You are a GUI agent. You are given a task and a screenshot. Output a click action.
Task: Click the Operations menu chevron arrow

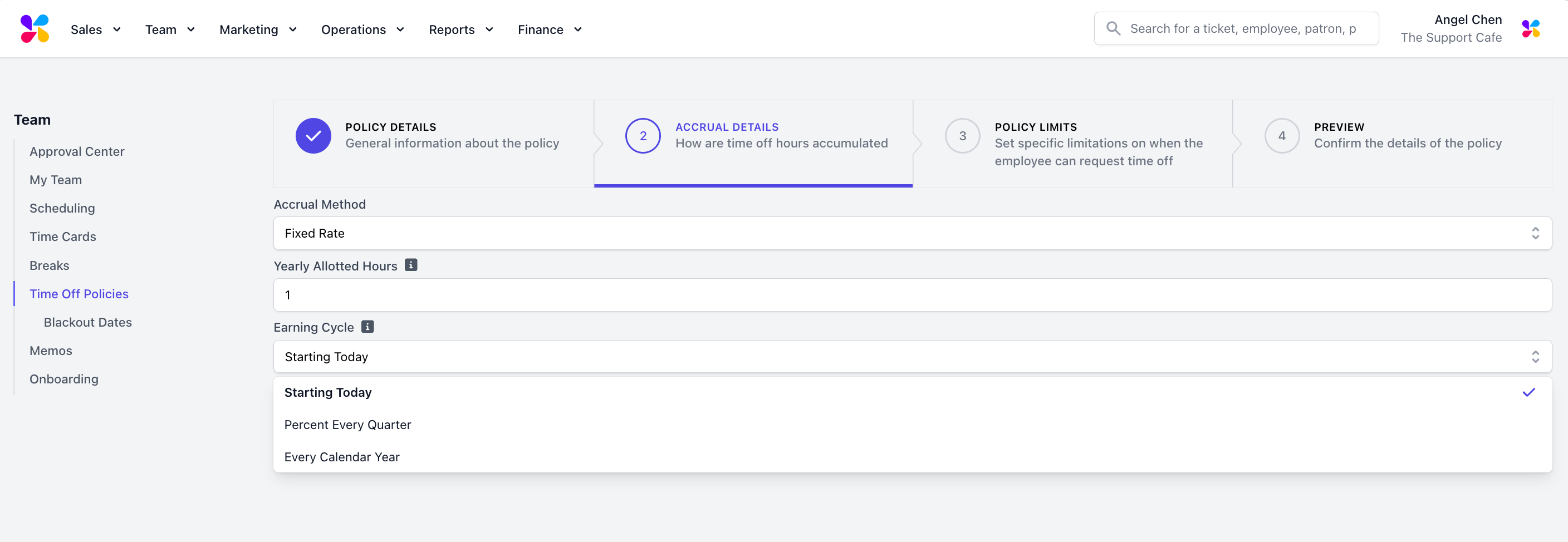(400, 29)
